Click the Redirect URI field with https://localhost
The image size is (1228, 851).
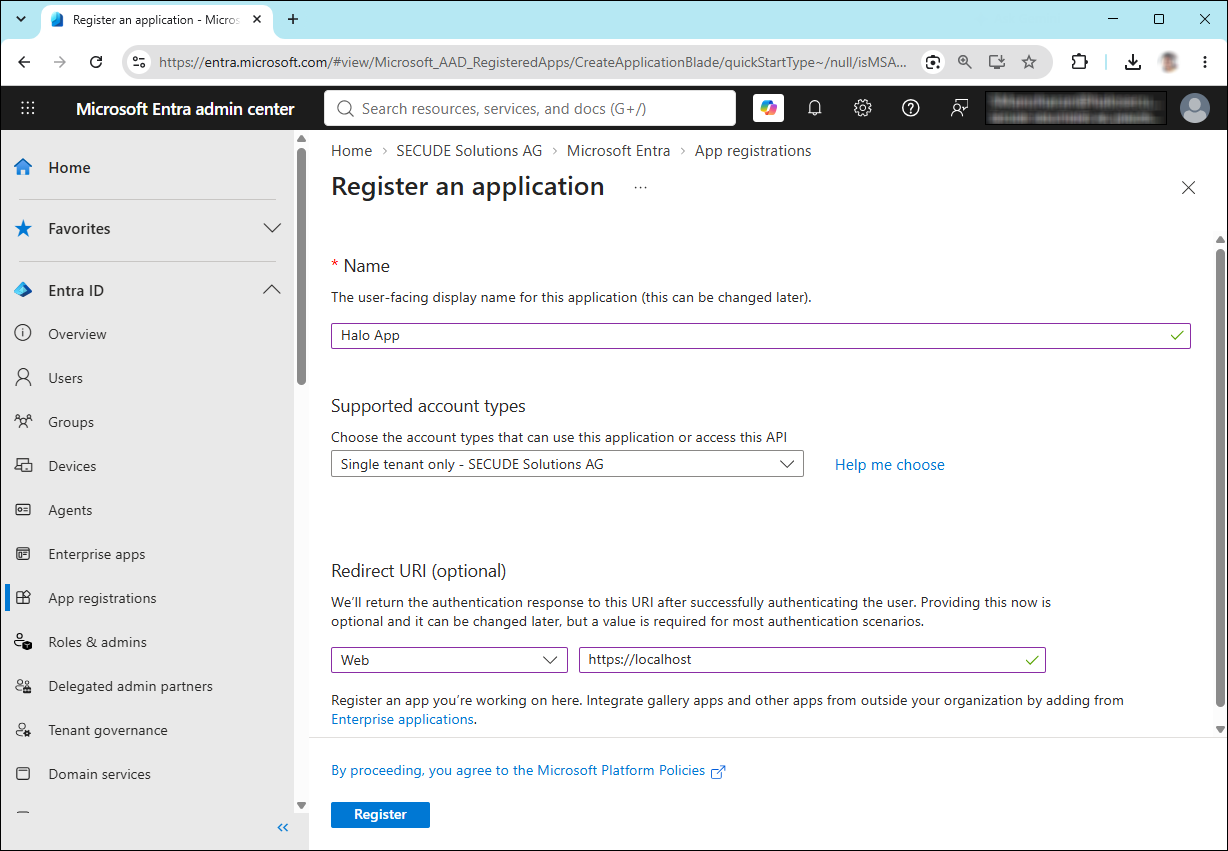pos(812,660)
